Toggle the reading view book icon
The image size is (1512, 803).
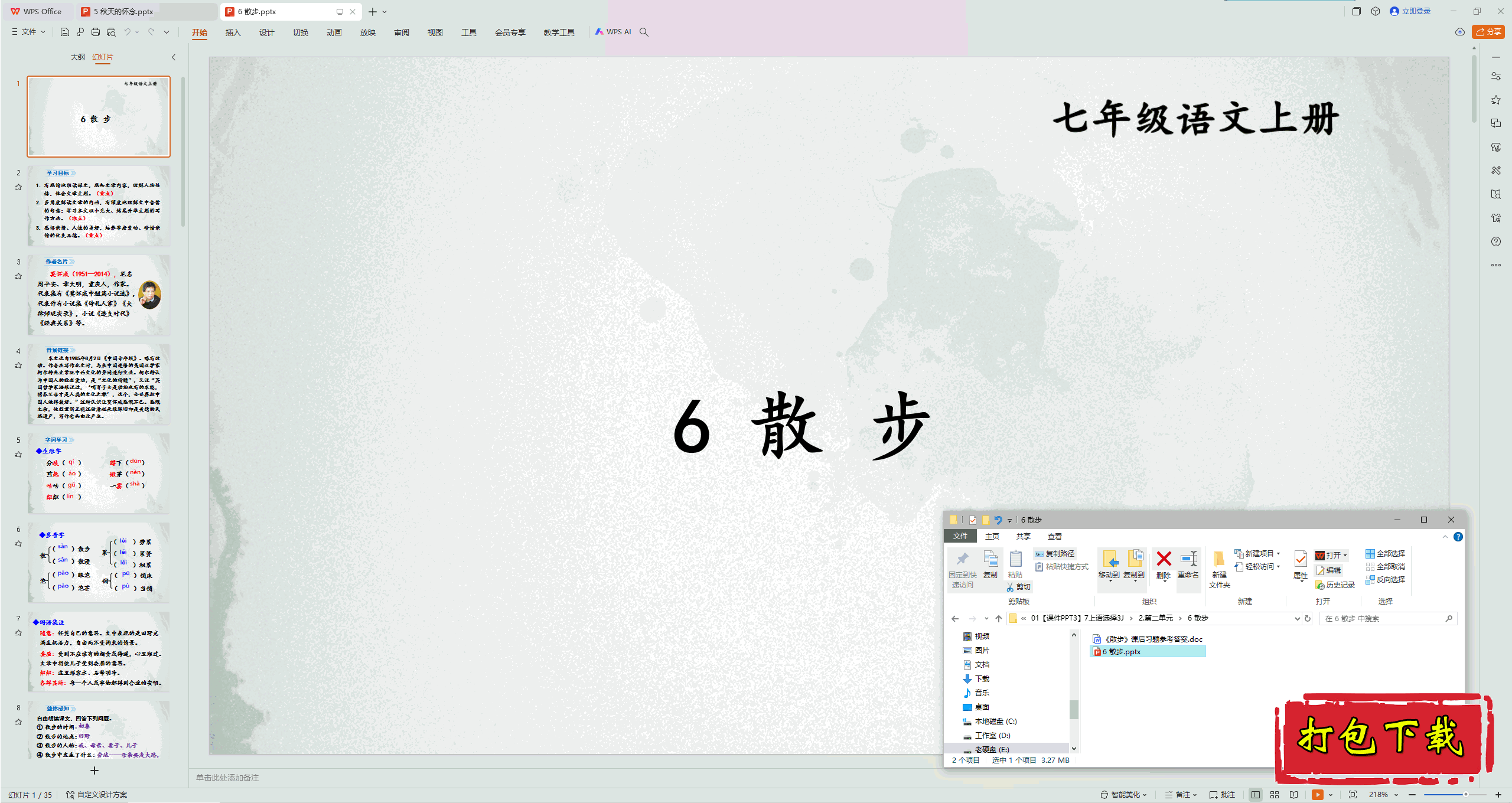tap(1294, 795)
